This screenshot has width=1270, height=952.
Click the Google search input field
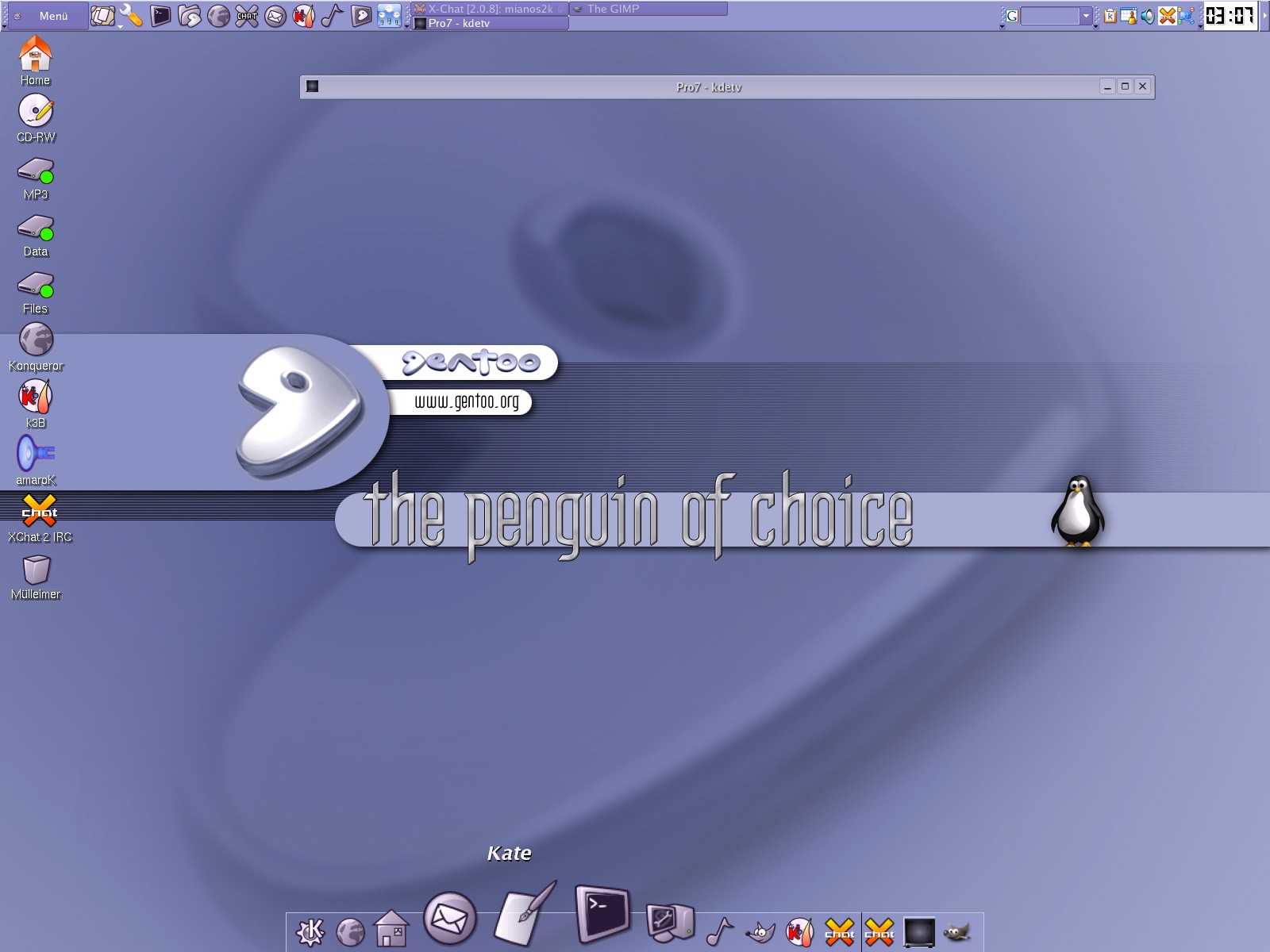click(1050, 16)
